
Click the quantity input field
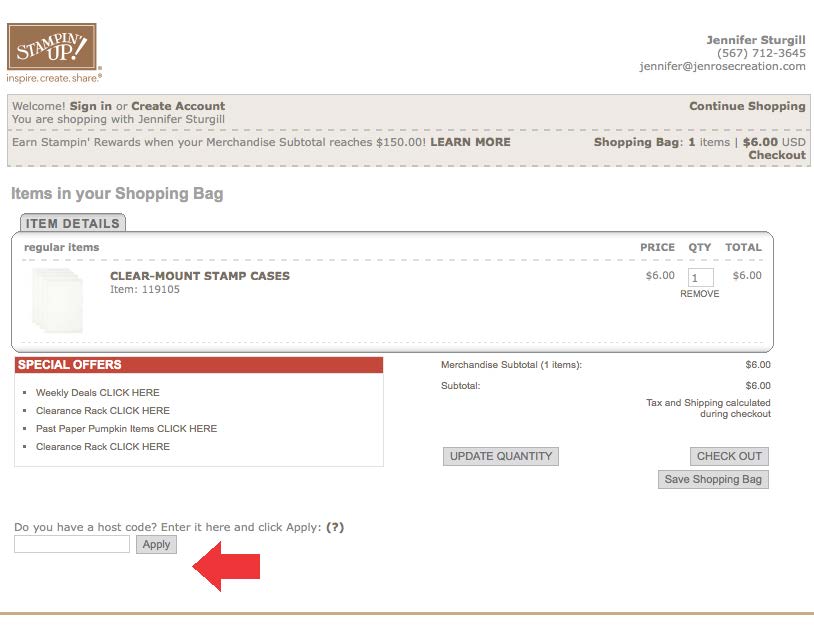pos(700,278)
